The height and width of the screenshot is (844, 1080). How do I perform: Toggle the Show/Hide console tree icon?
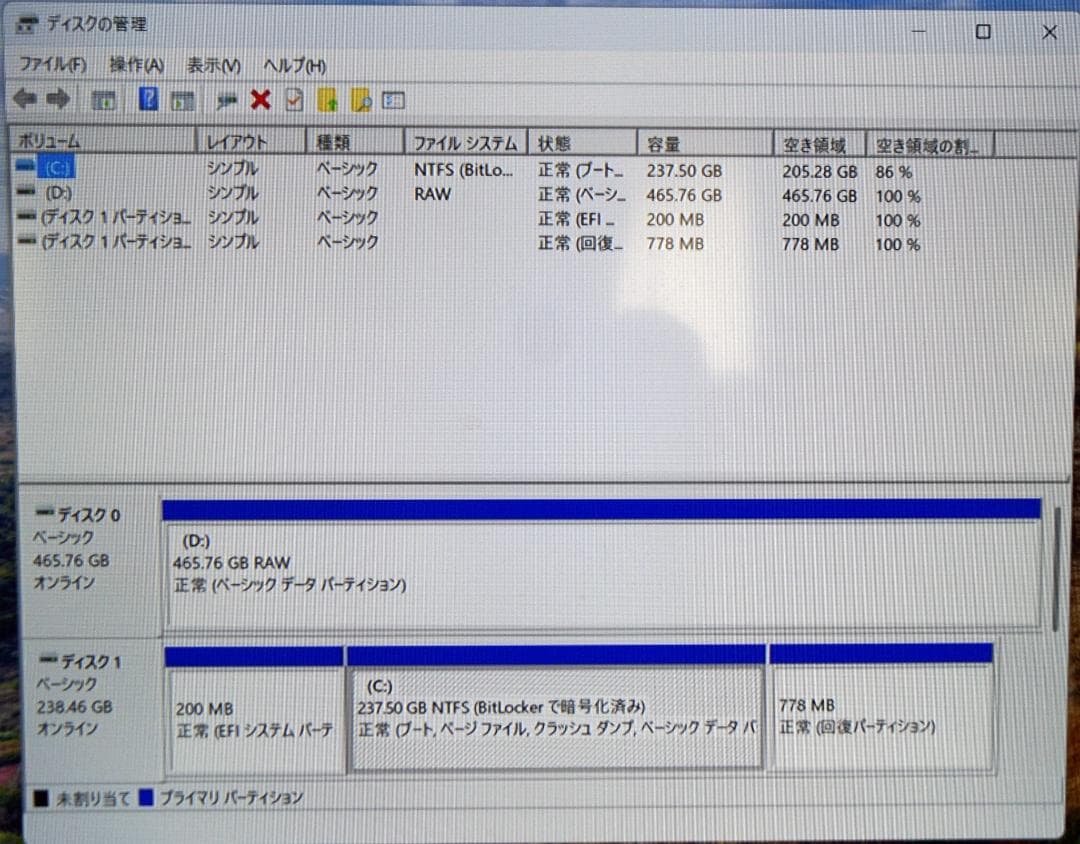103,99
